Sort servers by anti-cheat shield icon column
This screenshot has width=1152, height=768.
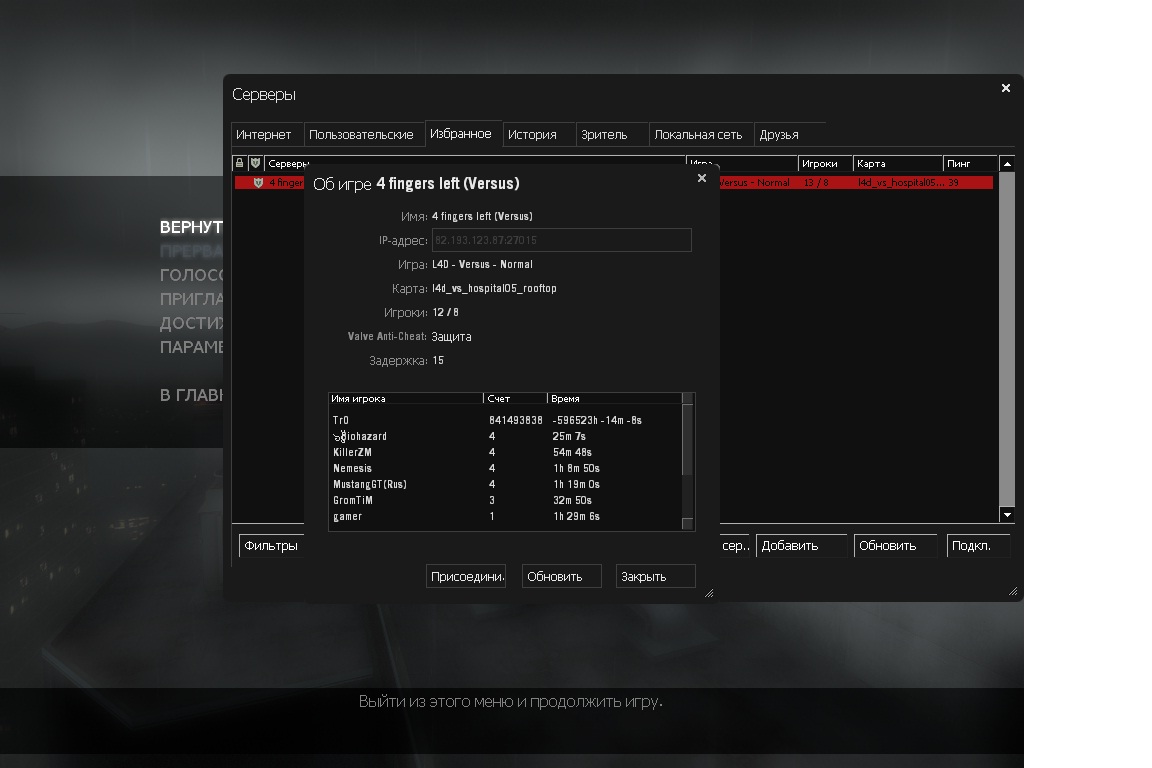coord(256,163)
